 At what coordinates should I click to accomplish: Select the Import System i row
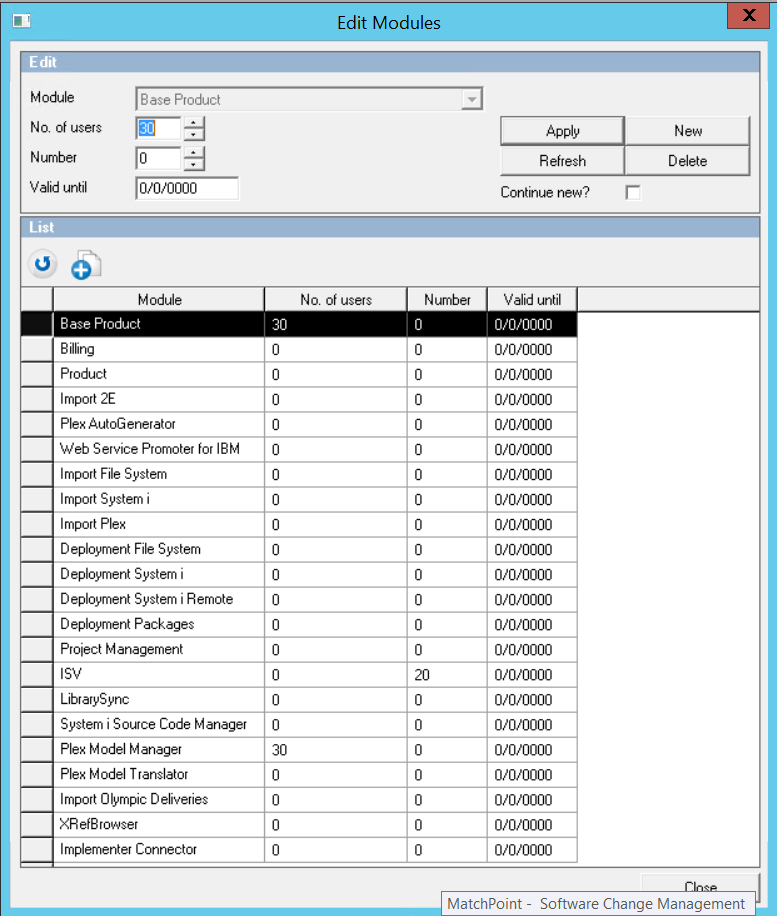(x=299, y=499)
